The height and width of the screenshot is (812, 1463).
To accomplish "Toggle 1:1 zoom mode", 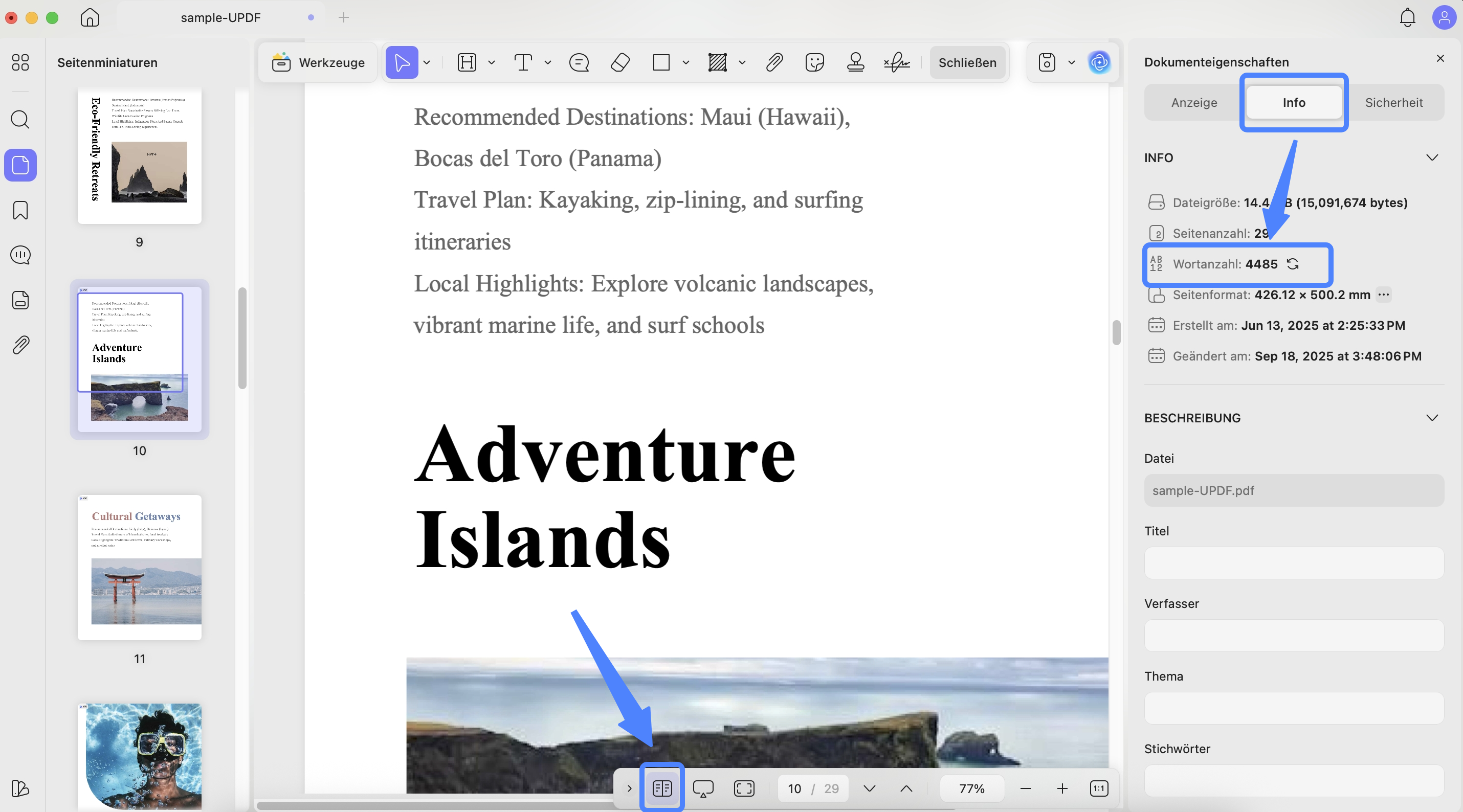I will [x=1098, y=788].
